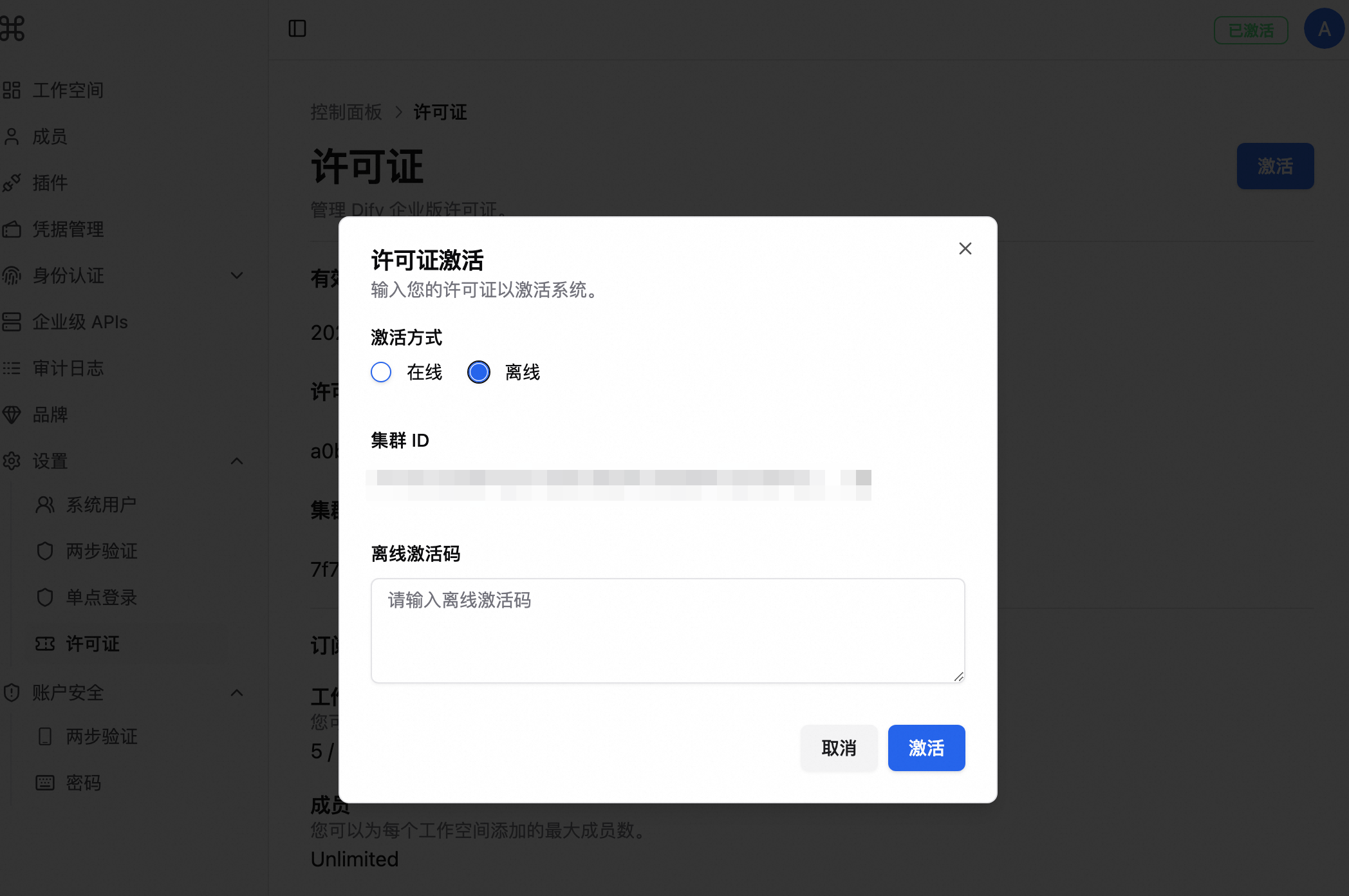Open the 工作空间 workspace icon
The image size is (1349, 896).
tap(12, 90)
